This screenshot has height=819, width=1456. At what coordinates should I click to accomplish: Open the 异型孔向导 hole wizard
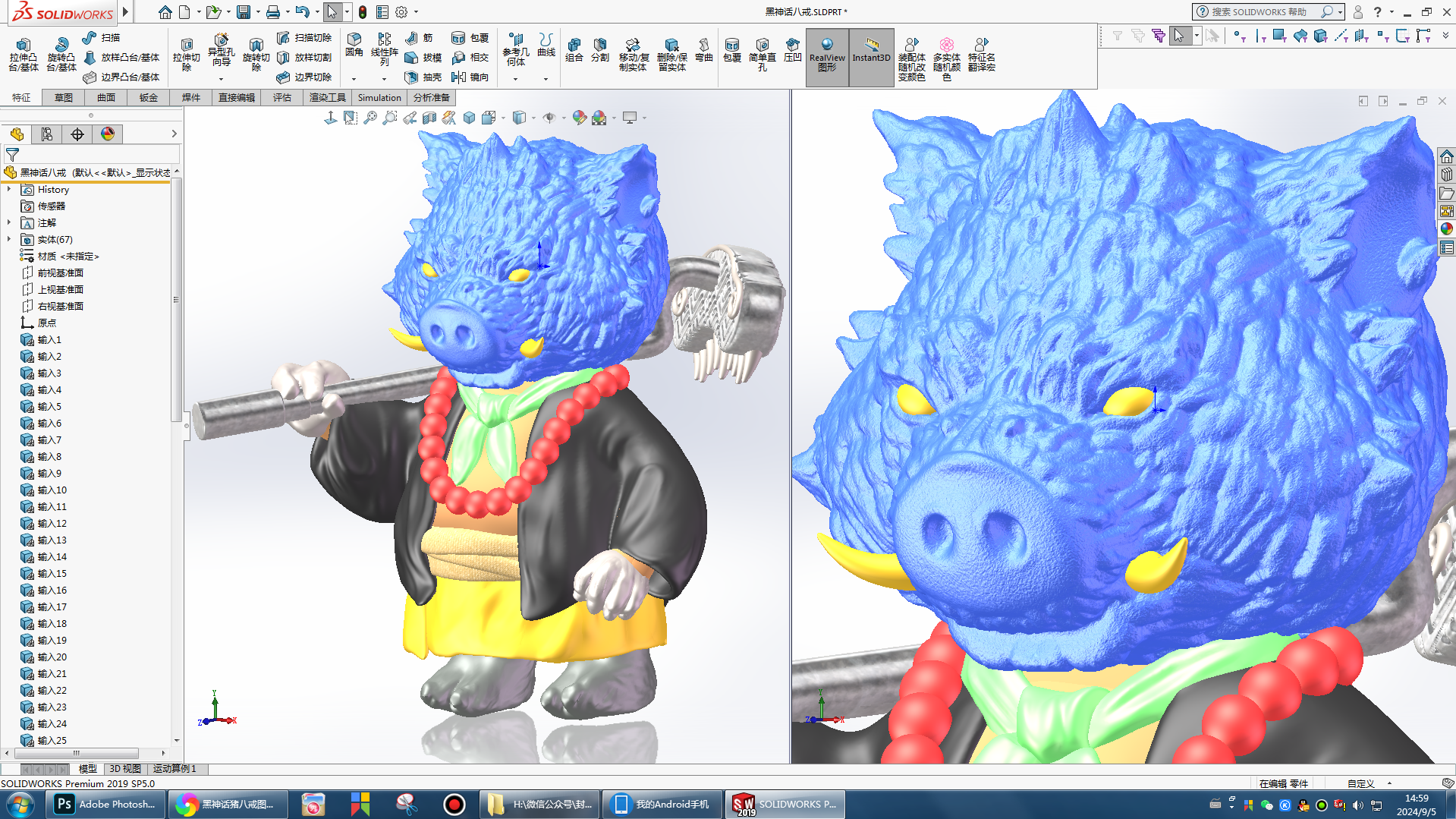pyautogui.click(x=221, y=50)
